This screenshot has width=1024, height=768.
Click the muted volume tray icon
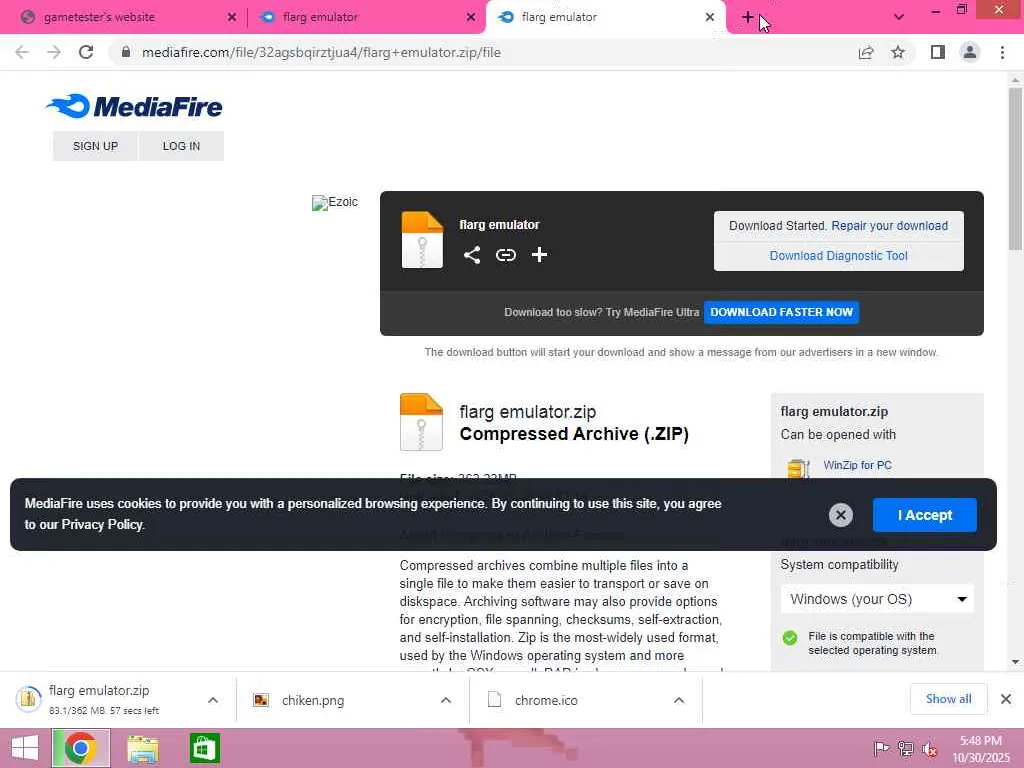[929, 749]
